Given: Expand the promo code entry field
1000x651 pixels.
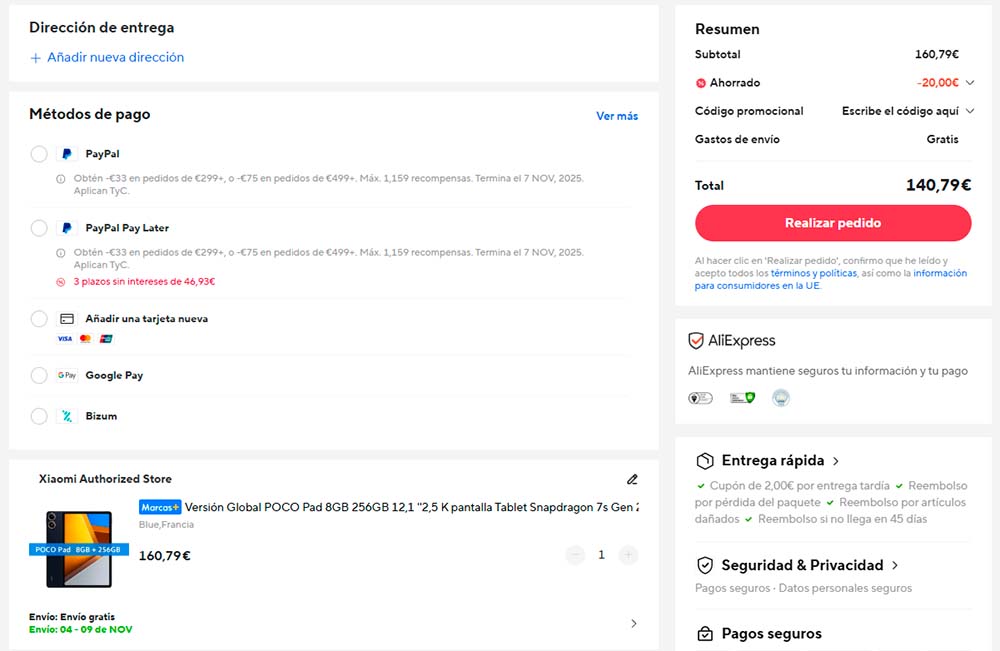Looking at the screenshot, I should (969, 111).
